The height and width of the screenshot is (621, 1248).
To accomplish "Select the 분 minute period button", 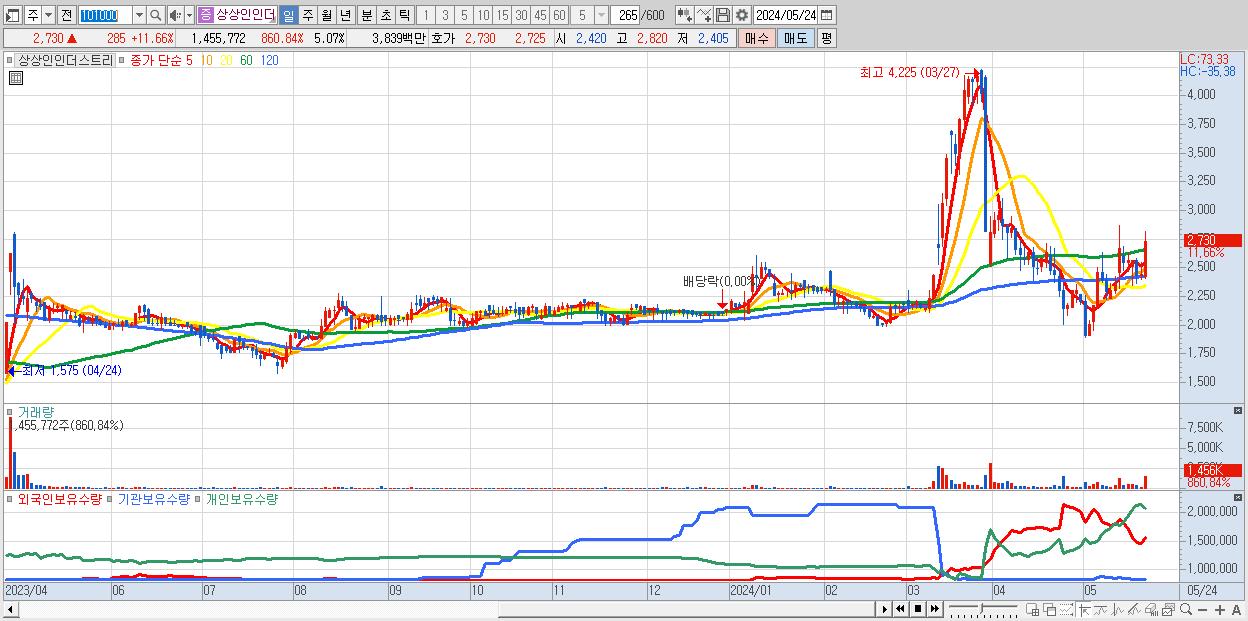I will 366,15.
